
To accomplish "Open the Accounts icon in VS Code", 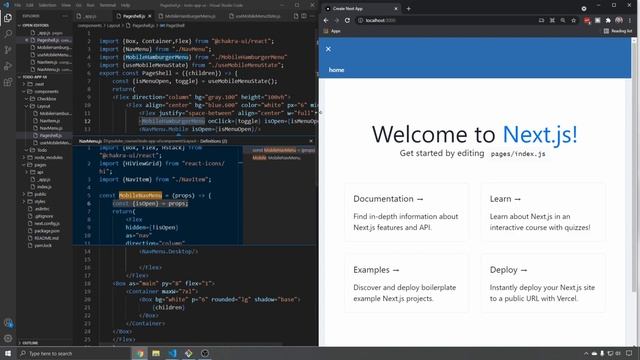I will (8, 323).
